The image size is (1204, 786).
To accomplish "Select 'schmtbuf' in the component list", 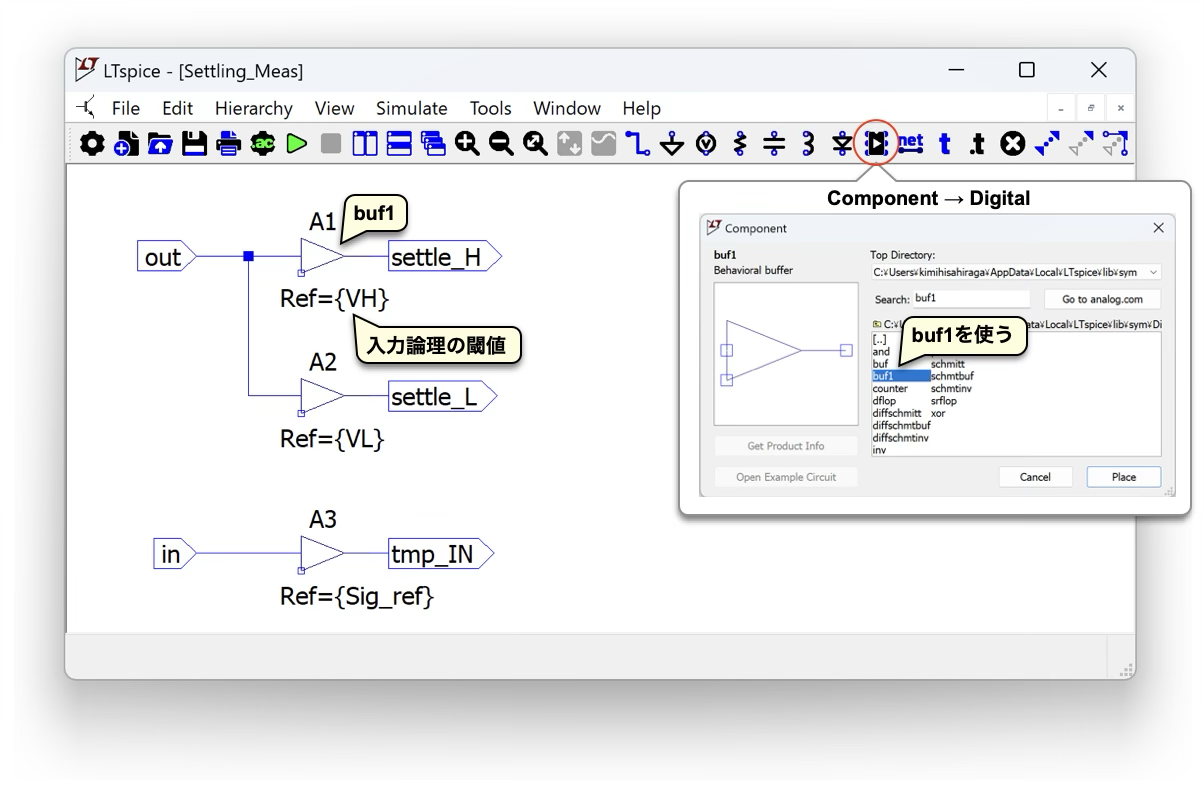I will coord(952,376).
